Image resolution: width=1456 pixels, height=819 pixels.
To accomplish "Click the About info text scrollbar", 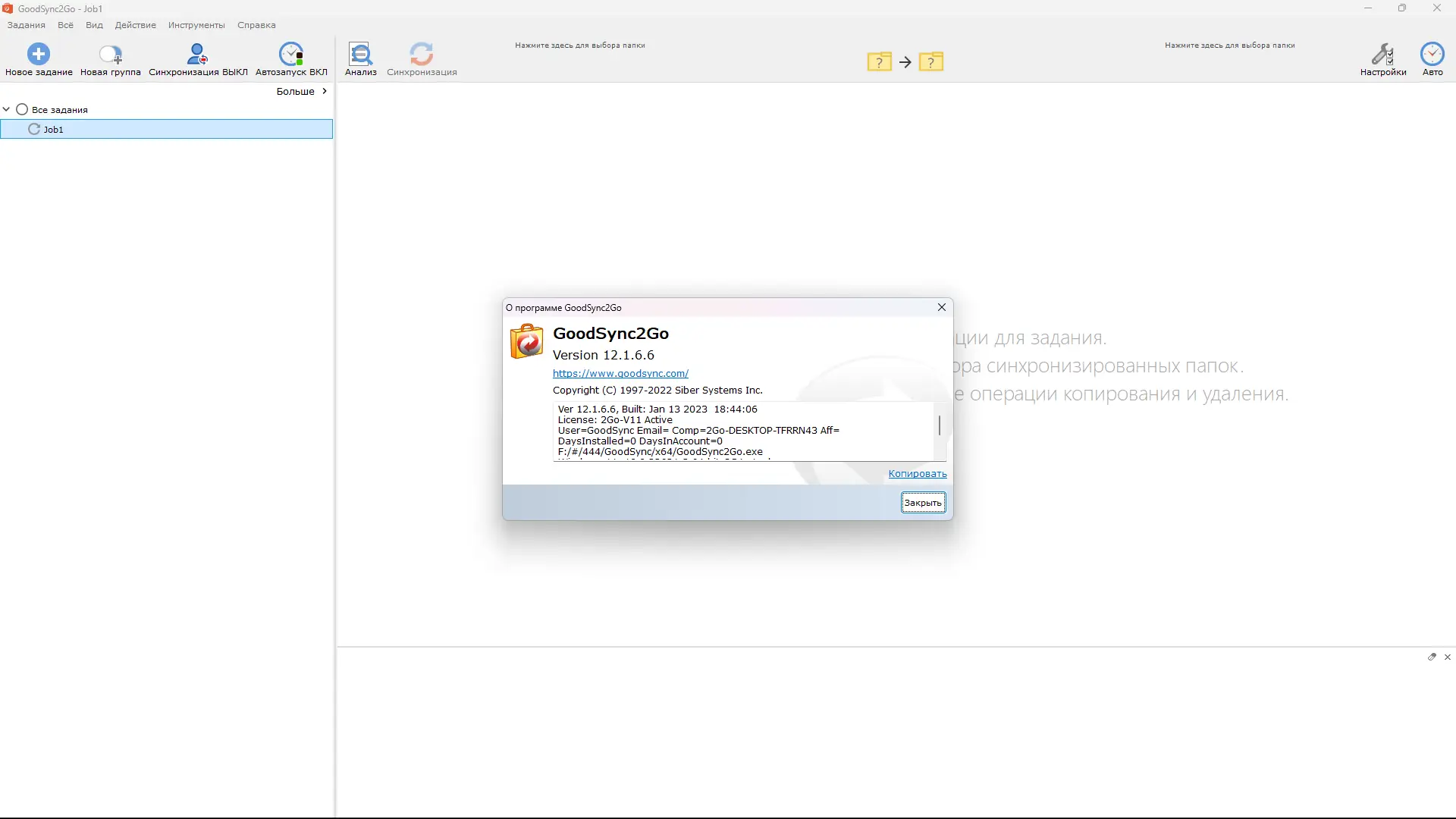I will (940, 426).
